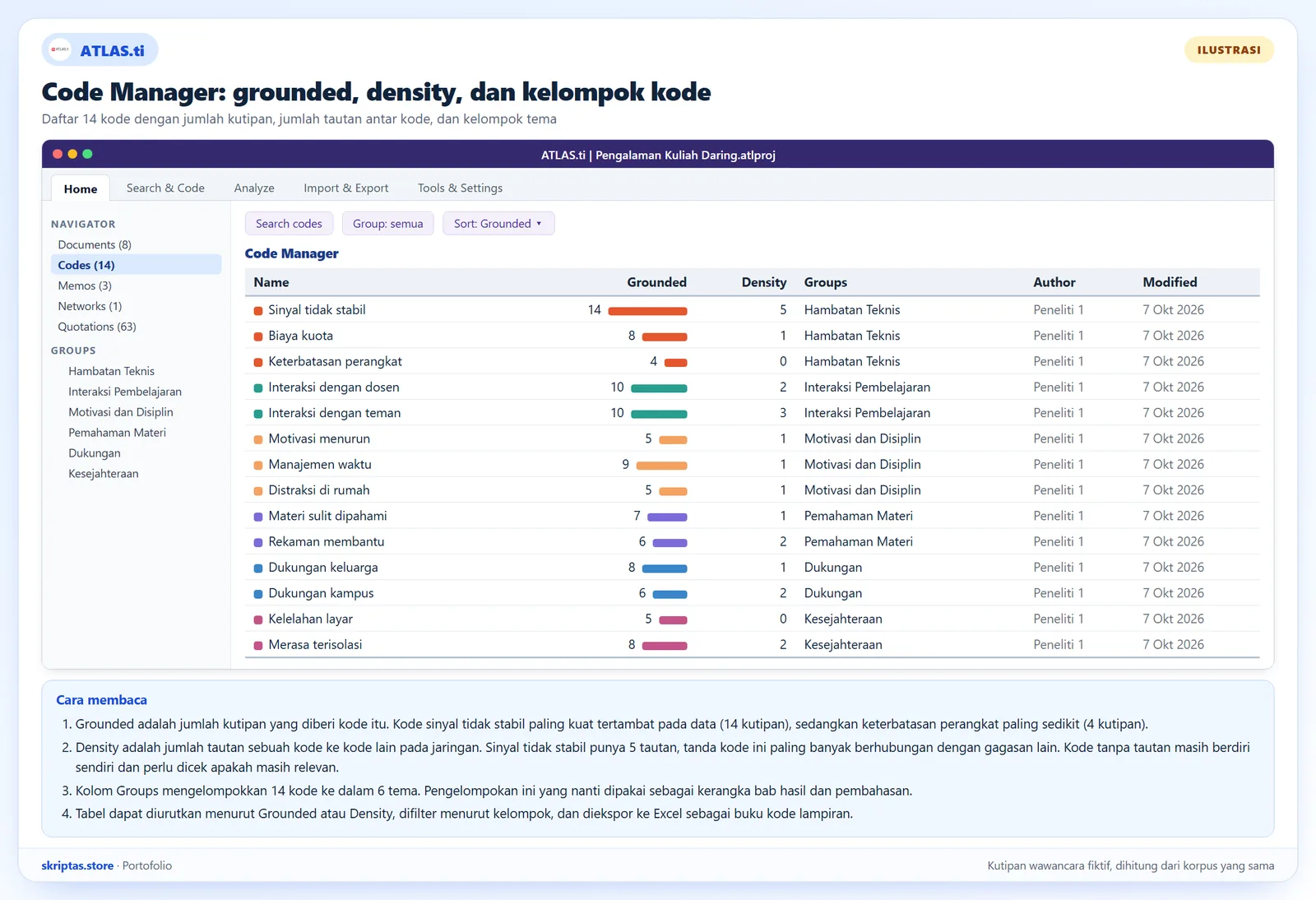The width and height of the screenshot is (1316, 900).
Task: Sort by the Grounded column header
Action: coord(656,282)
